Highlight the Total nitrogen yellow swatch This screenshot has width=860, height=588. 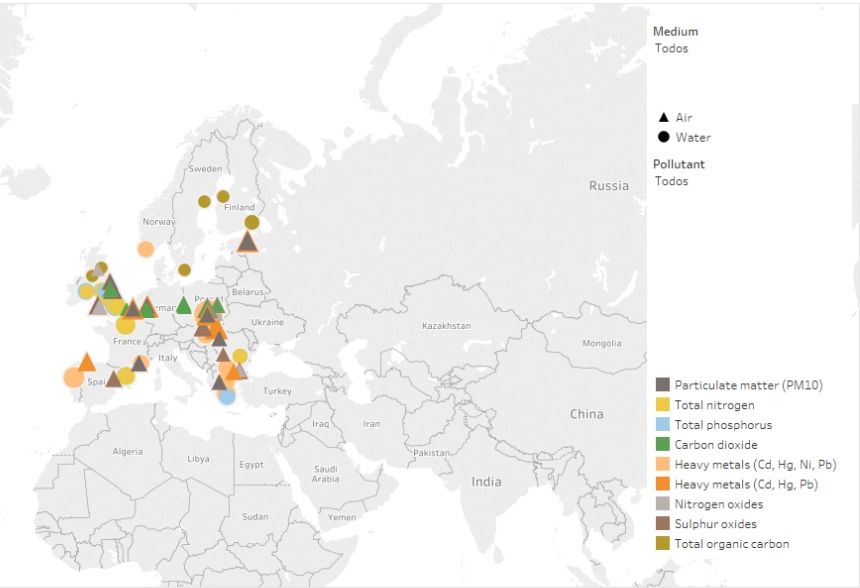click(663, 404)
